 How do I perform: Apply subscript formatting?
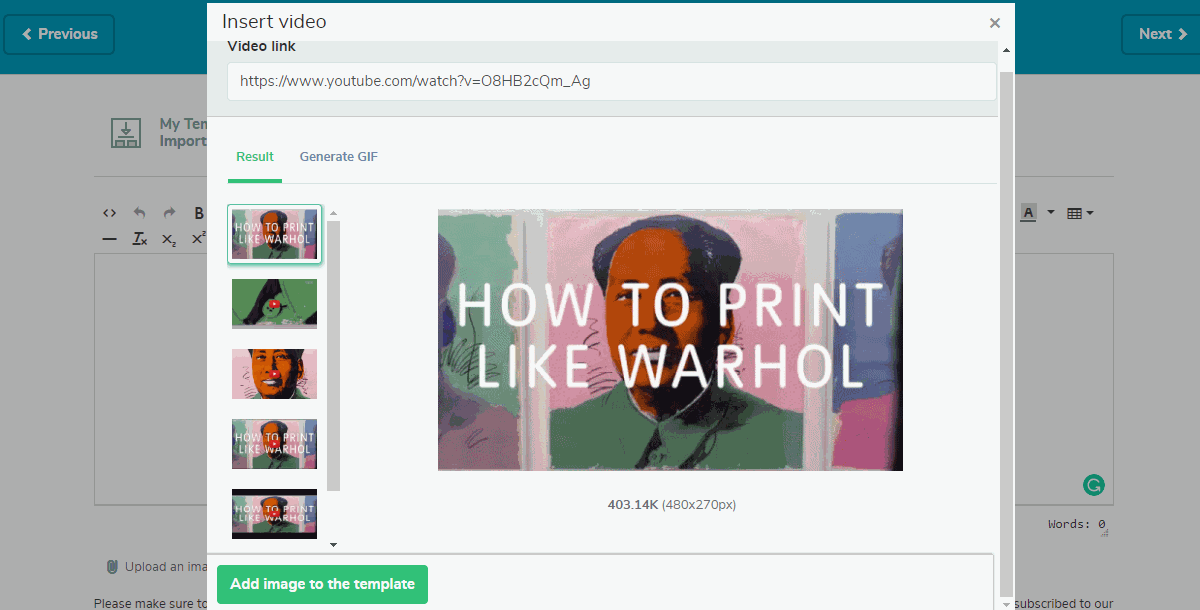(167, 238)
